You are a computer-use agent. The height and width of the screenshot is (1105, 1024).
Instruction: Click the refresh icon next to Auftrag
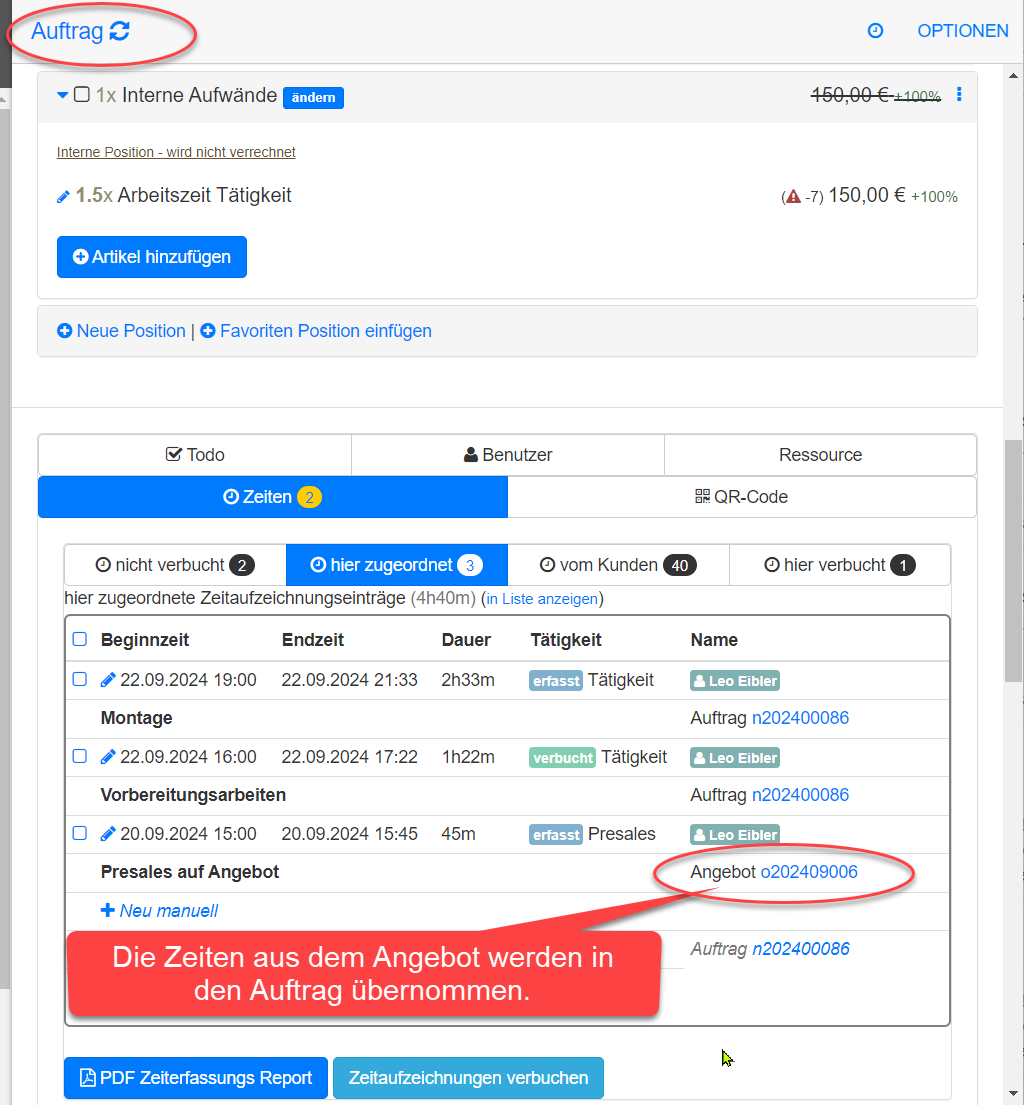(x=120, y=31)
